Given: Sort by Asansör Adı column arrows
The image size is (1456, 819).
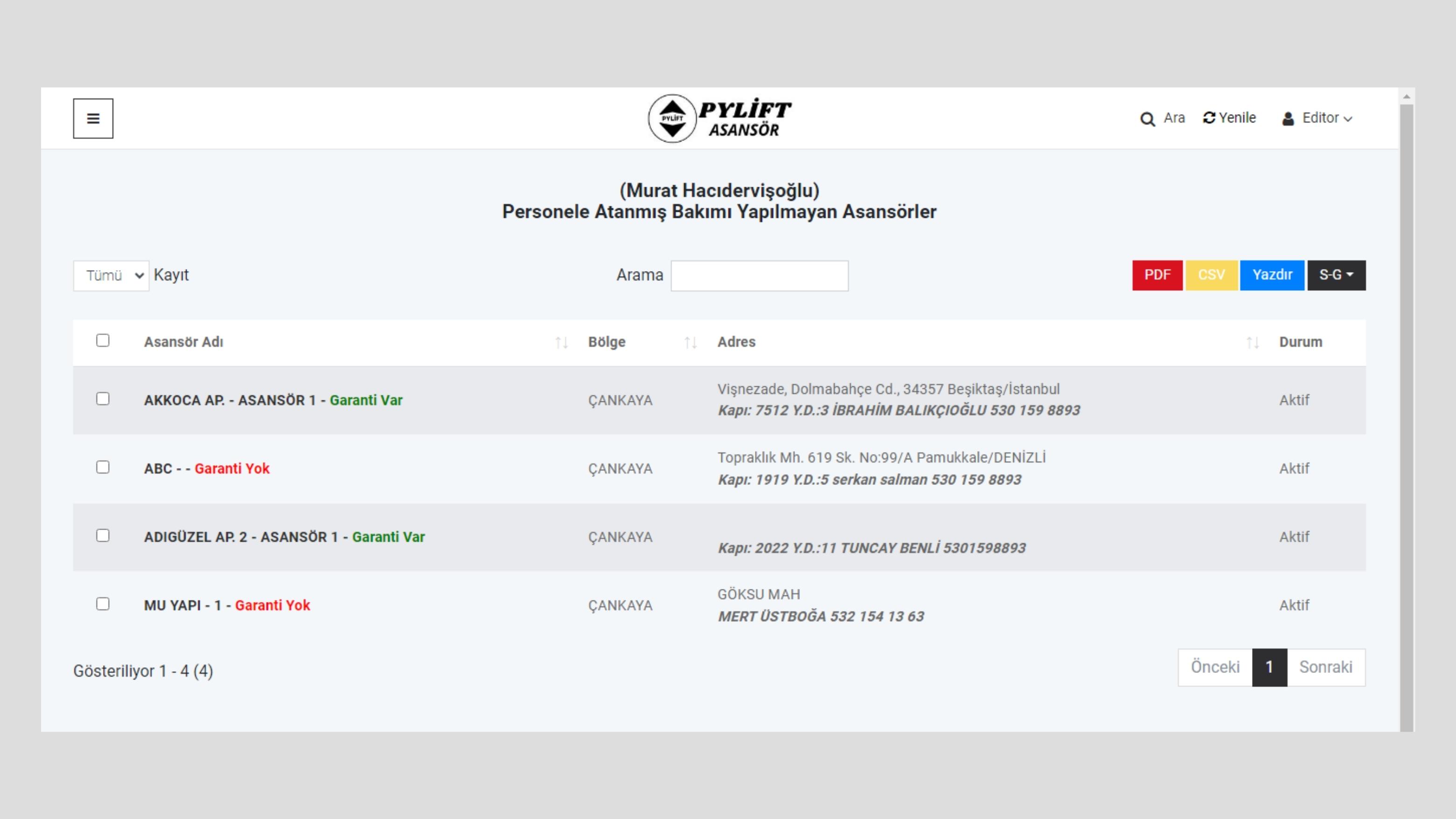Looking at the screenshot, I should (561, 343).
